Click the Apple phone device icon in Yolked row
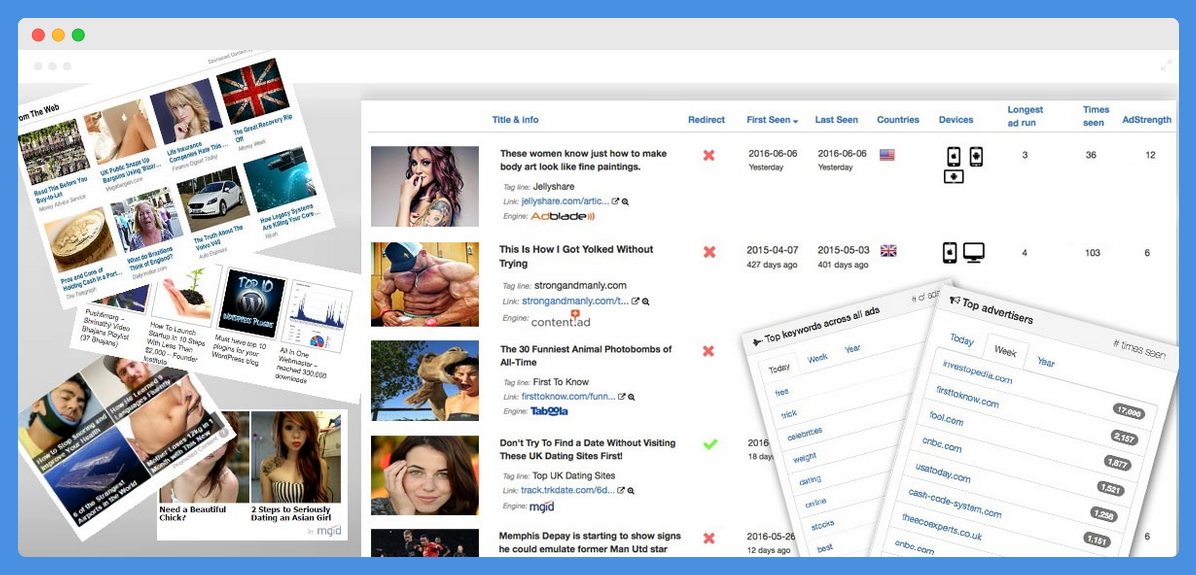The image size is (1196, 575). [950, 252]
